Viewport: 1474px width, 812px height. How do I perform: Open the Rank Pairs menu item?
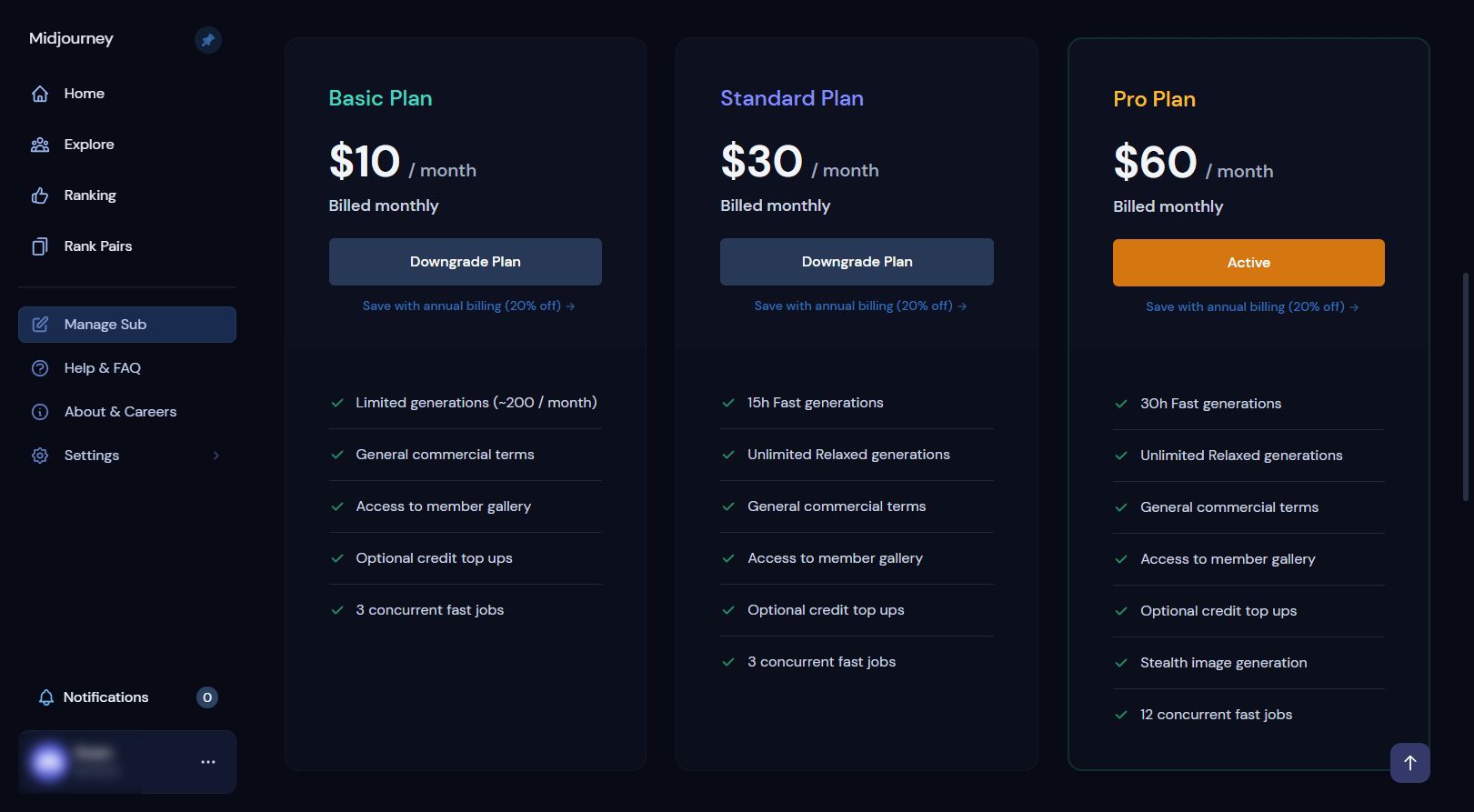(98, 246)
